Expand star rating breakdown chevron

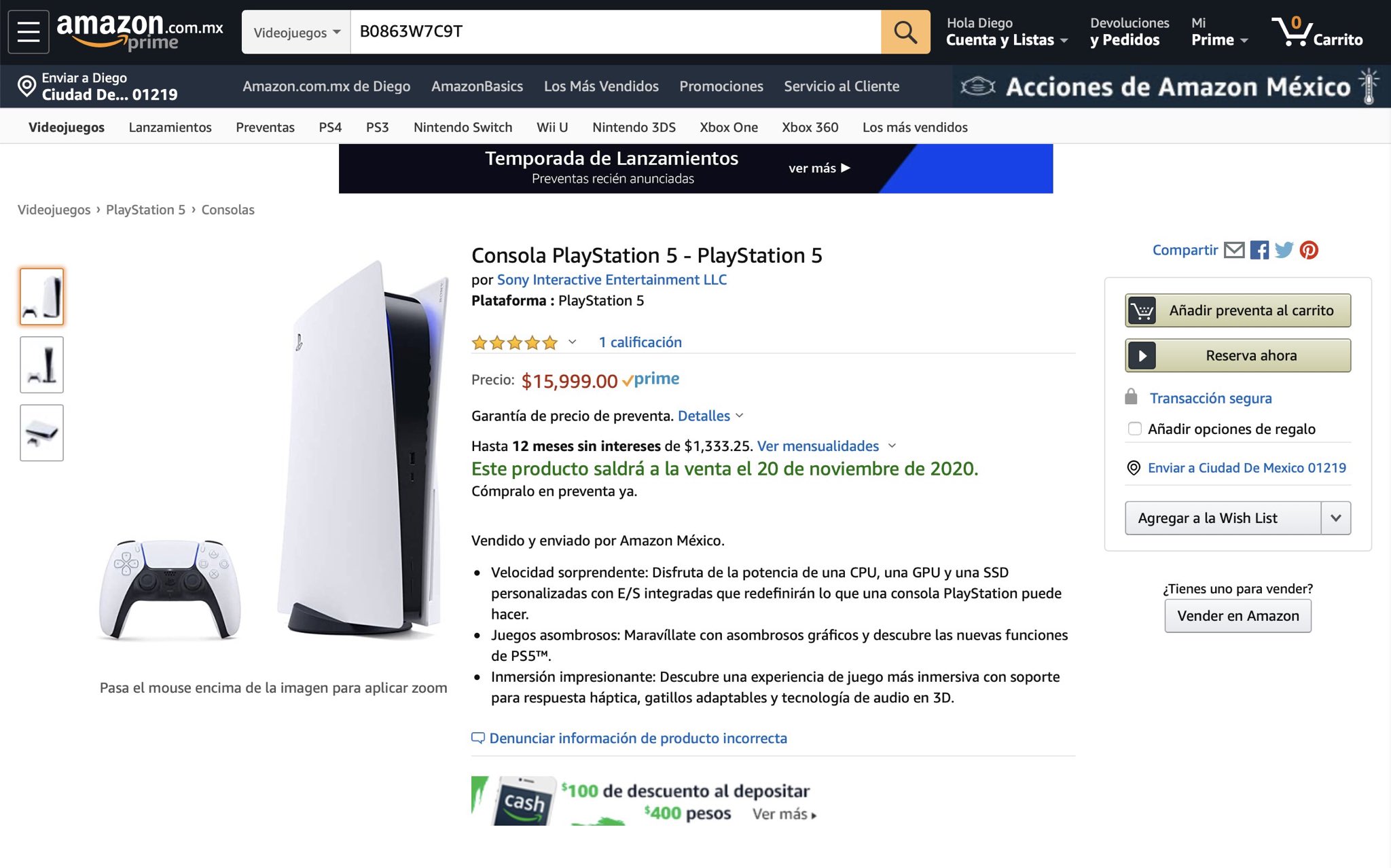coord(572,342)
